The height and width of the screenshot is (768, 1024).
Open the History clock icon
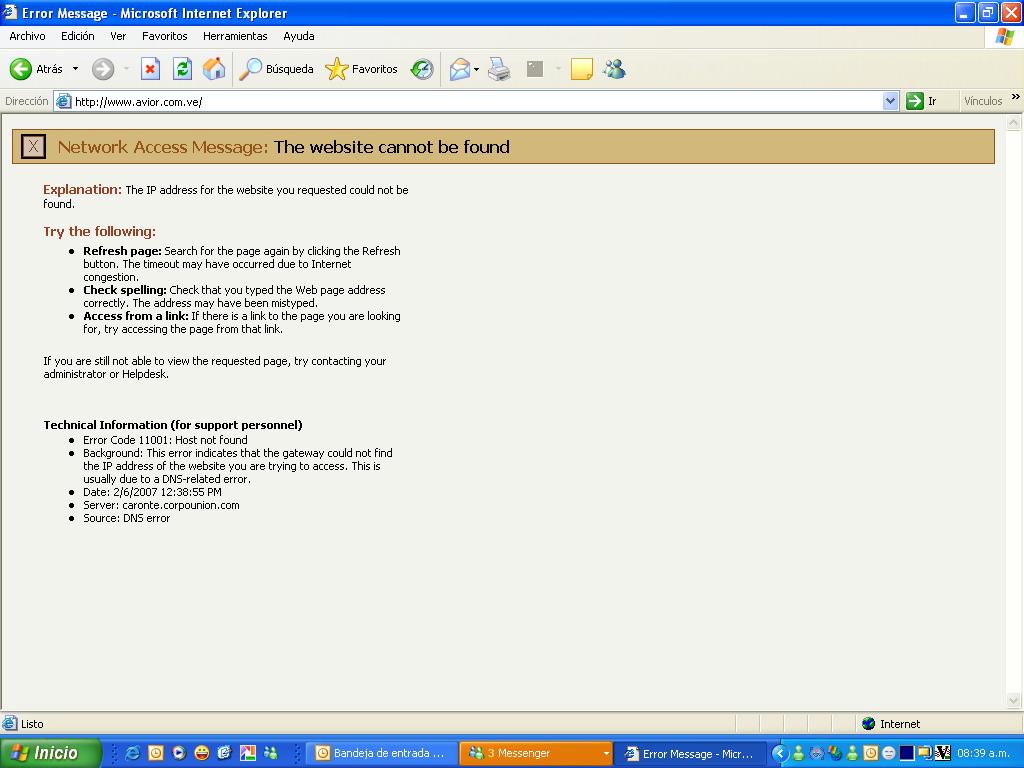(422, 69)
